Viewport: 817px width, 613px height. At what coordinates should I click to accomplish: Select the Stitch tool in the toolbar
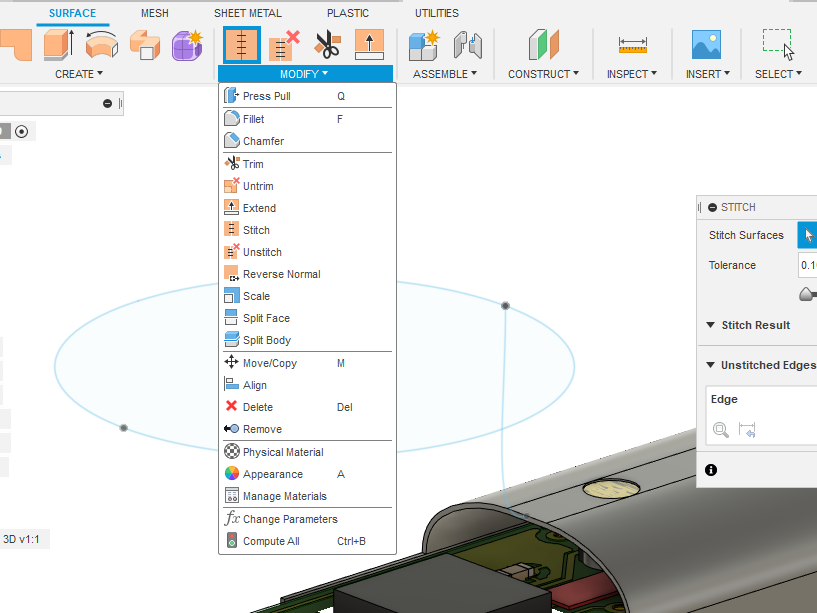241,45
